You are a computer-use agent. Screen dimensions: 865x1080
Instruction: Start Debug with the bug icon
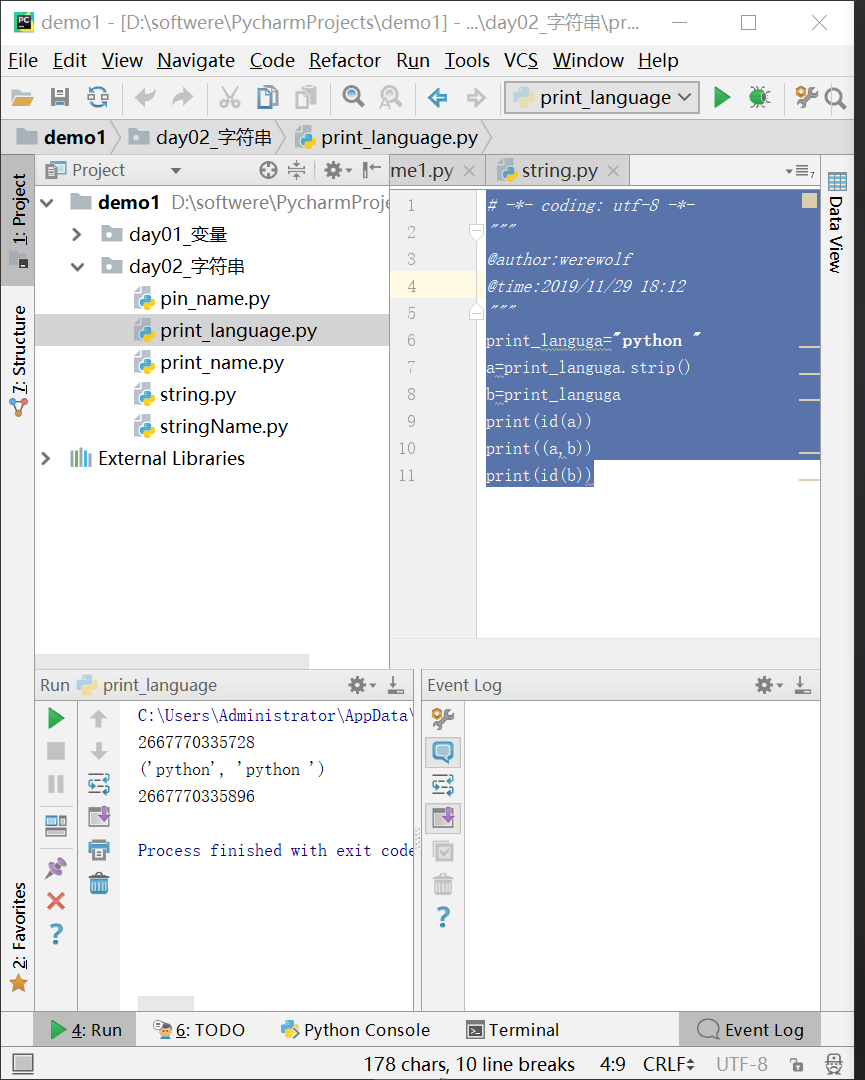tap(760, 97)
